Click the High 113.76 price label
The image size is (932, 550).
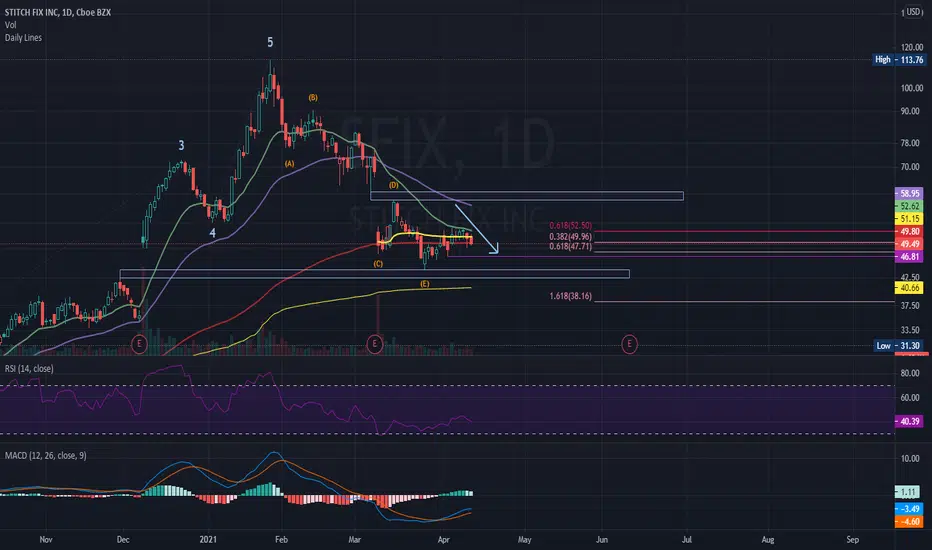[x=899, y=59]
